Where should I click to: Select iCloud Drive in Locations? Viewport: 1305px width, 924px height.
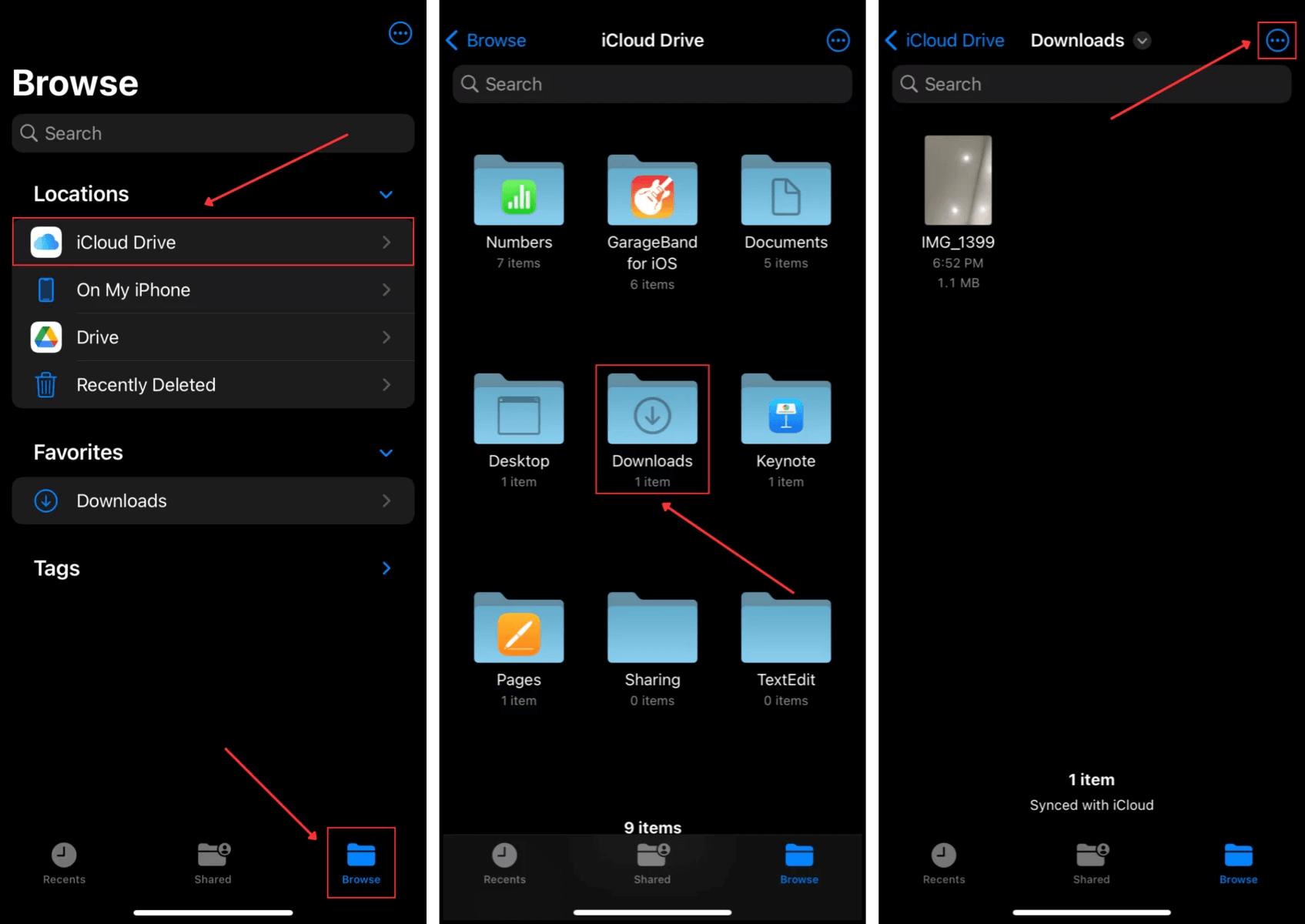pyautogui.click(x=213, y=242)
